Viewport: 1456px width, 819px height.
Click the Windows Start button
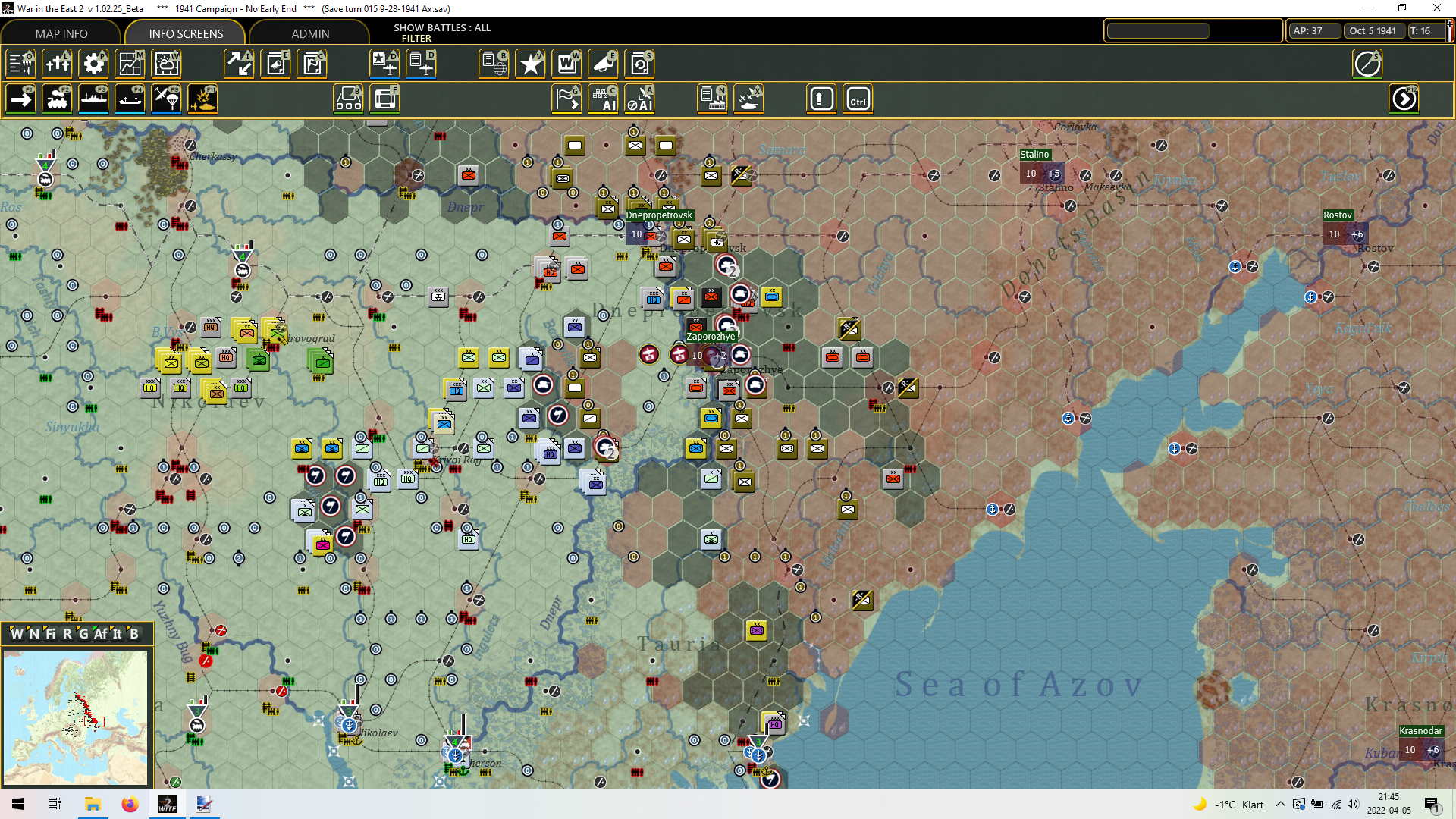[16, 803]
